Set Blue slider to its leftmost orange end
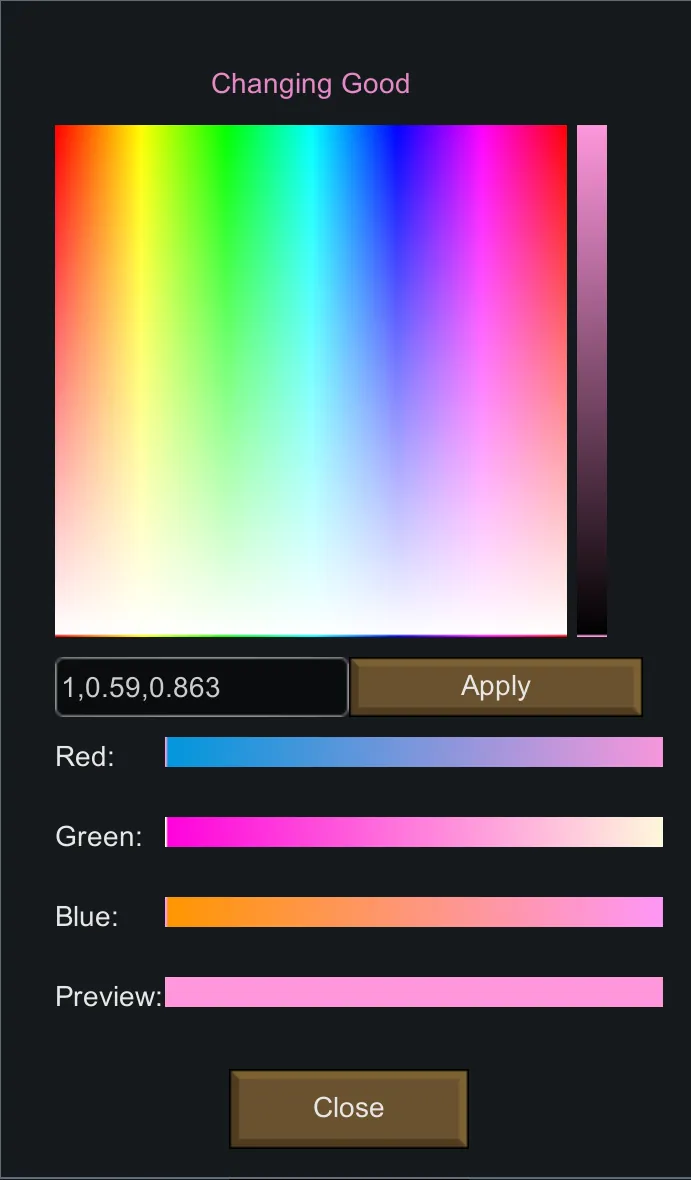This screenshot has height=1180, width=691. (x=168, y=912)
